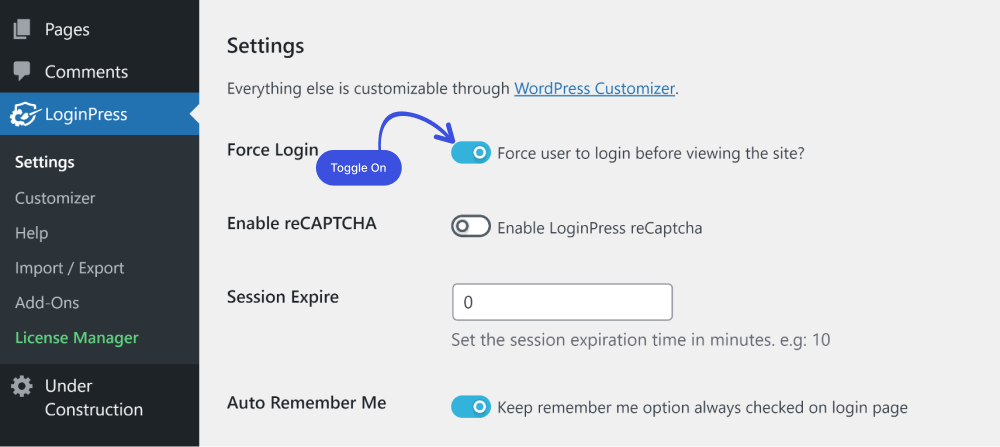Click the Under Construction gear icon
The image size is (1000, 447).
[22, 386]
